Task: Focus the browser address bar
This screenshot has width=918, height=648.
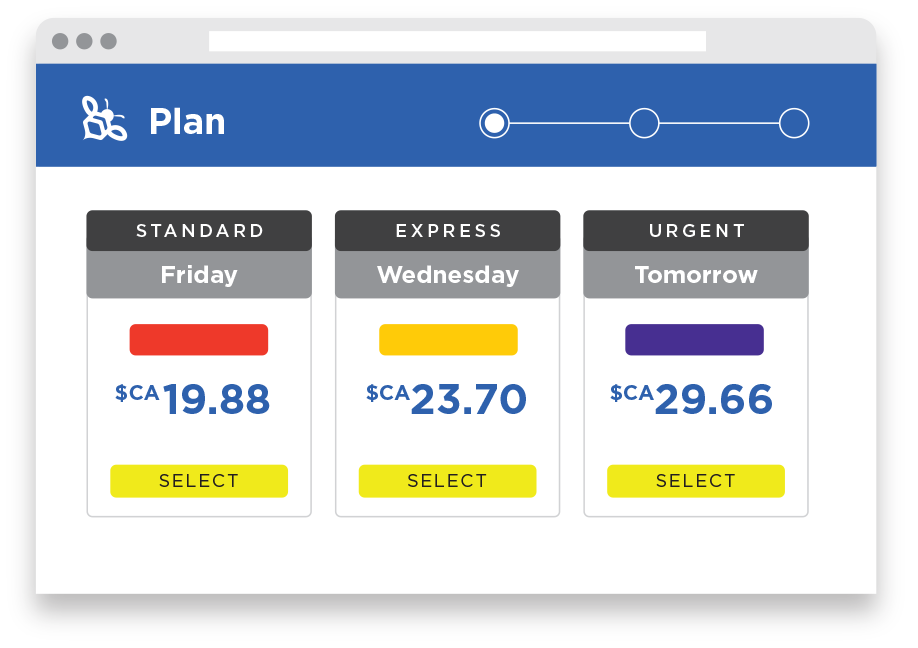Action: click(457, 41)
